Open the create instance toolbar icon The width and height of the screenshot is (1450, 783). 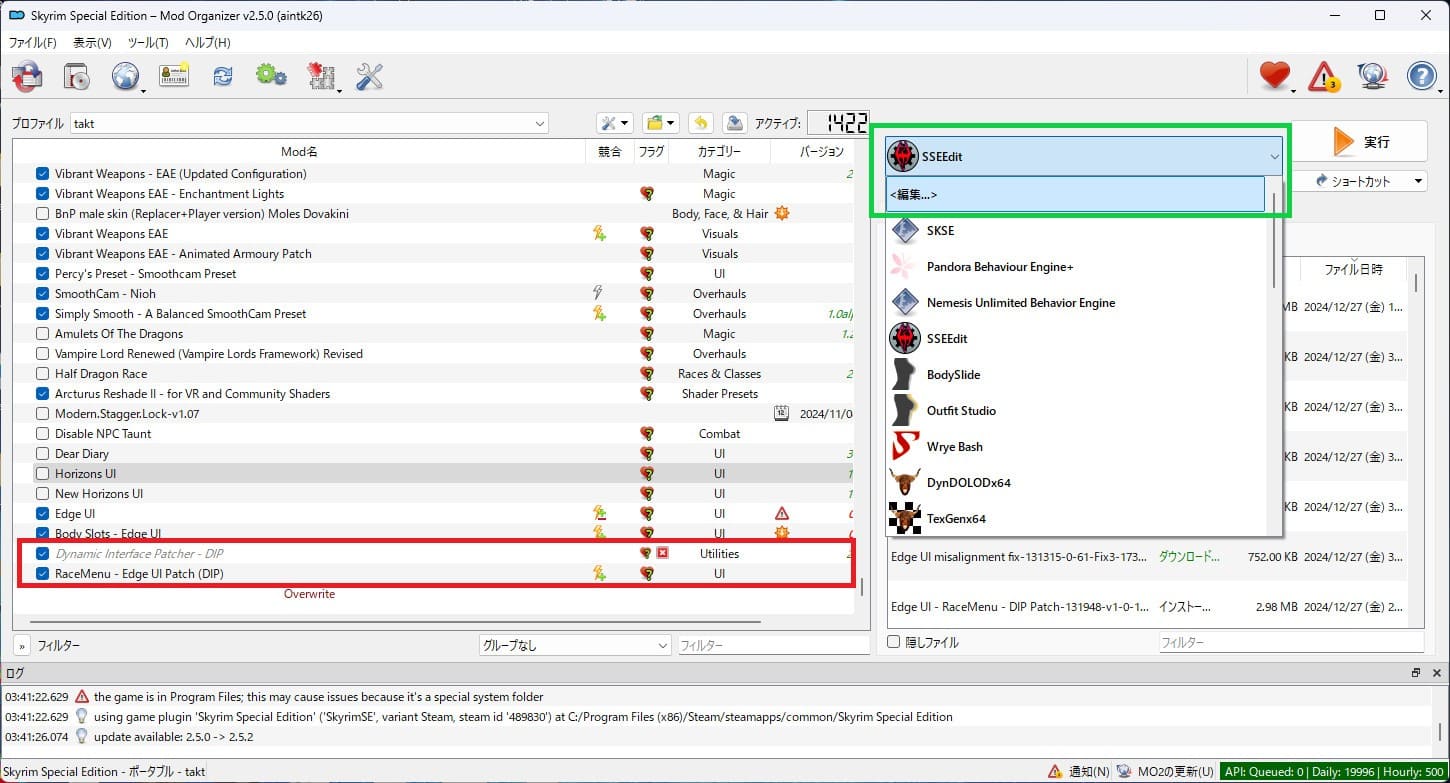click(27, 76)
